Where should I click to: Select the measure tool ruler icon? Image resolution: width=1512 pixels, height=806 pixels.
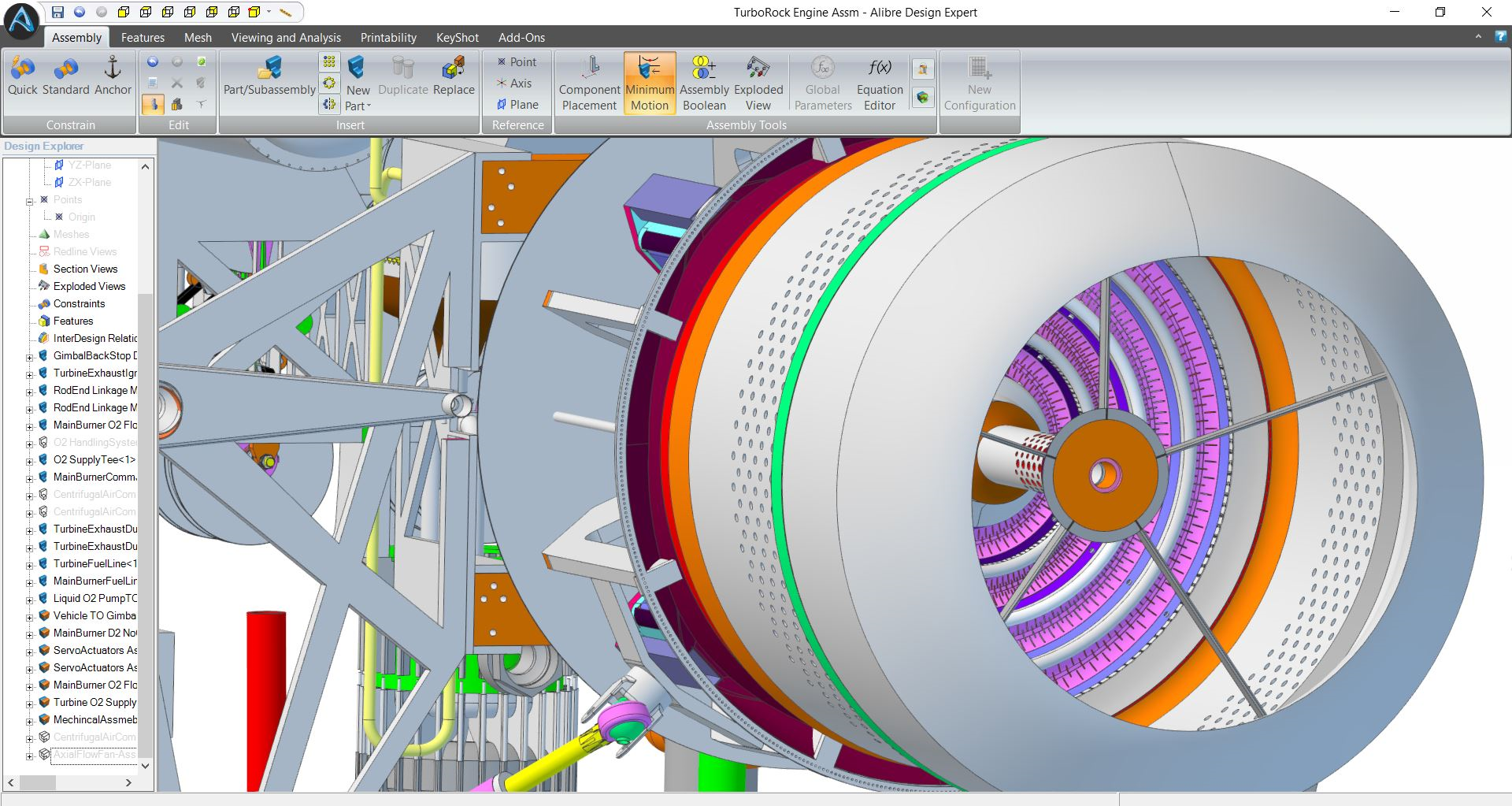click(286, 12)
